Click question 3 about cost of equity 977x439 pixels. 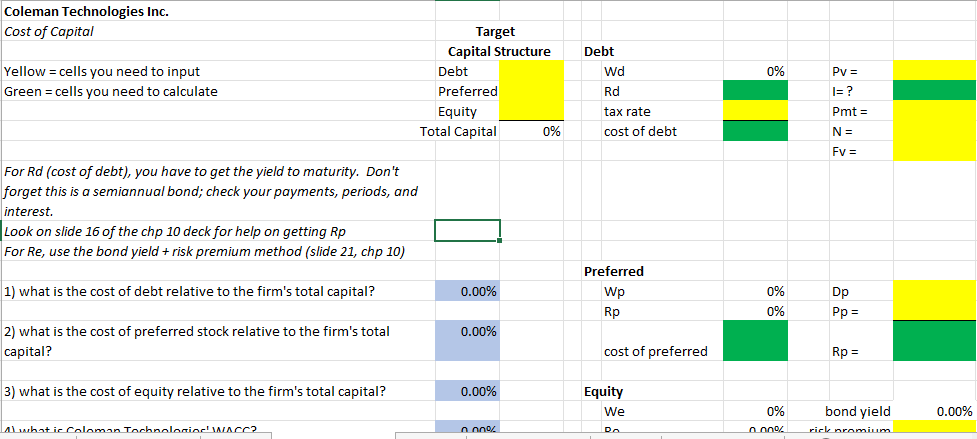(194, 392)
